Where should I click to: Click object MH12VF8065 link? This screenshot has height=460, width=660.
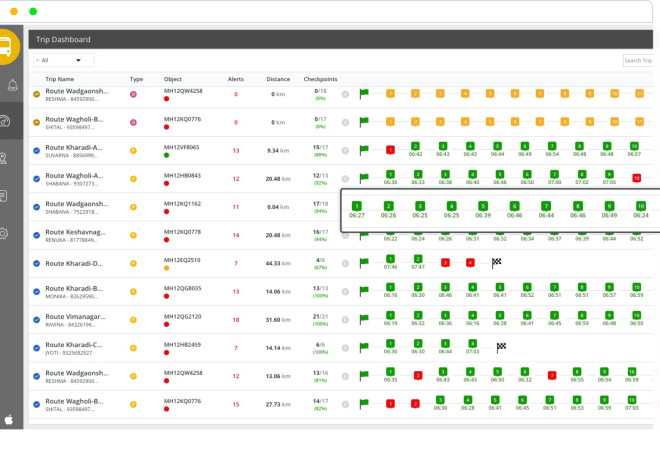click(182, 147)
